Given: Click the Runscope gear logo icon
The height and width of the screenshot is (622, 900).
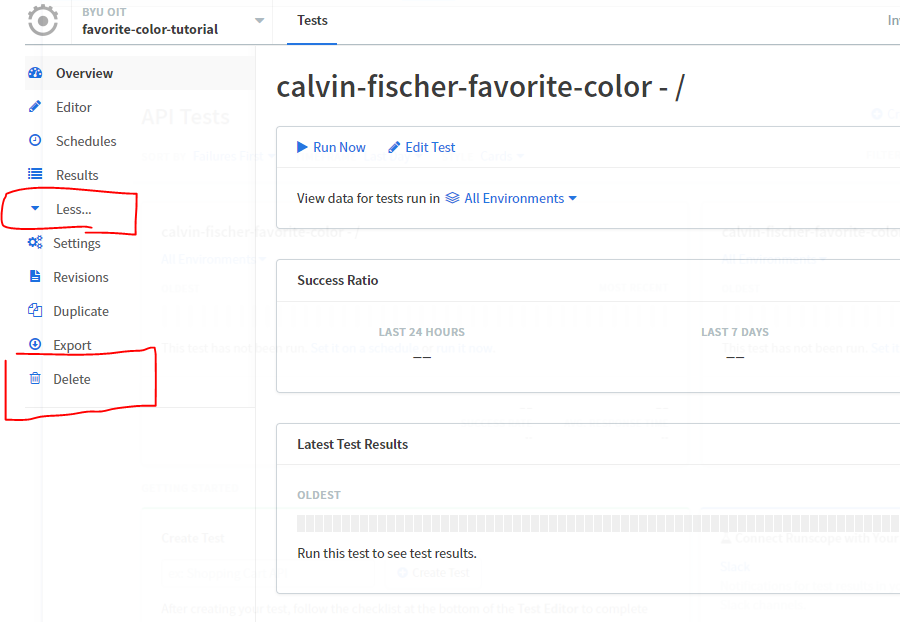Looking at the screenshot, I should tap(42, 20).
